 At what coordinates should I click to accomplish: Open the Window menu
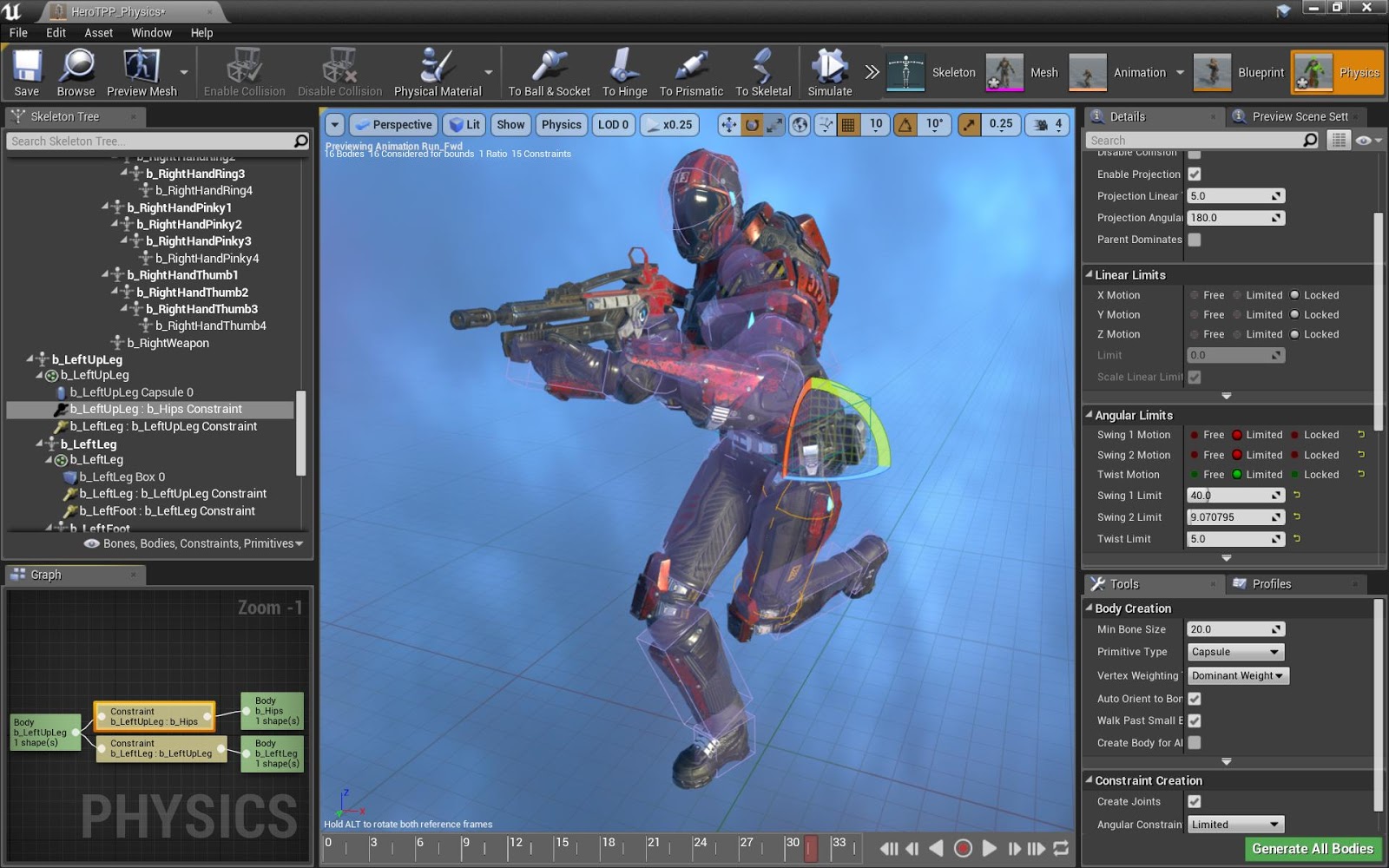(151, 32)
